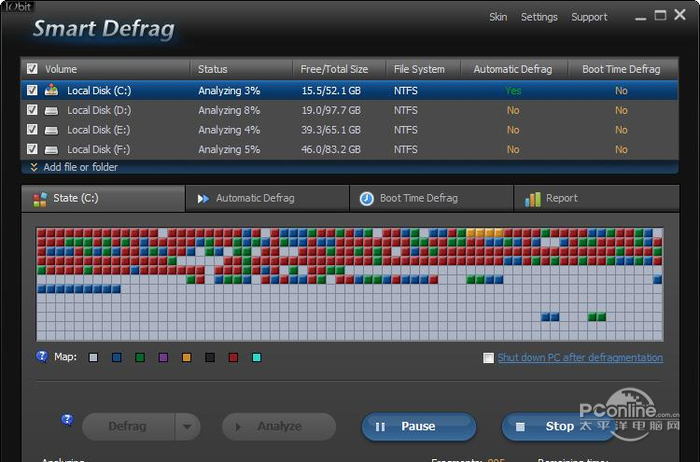700x462 pixels.
Task: Open the Report tab
Action: 596,198
